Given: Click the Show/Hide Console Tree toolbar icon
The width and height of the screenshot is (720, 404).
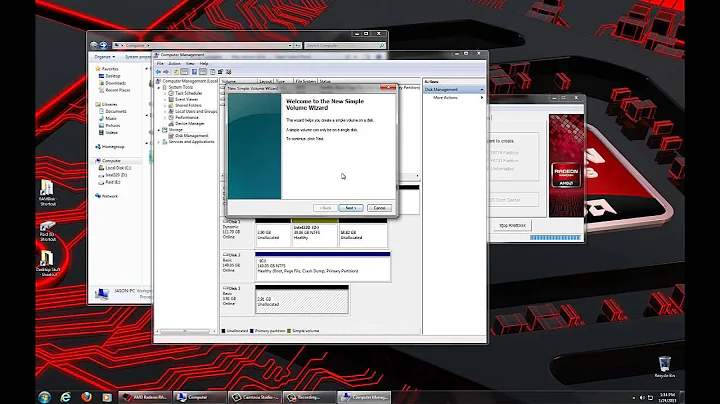Looking at the screenshot, I should coord(185,72).
